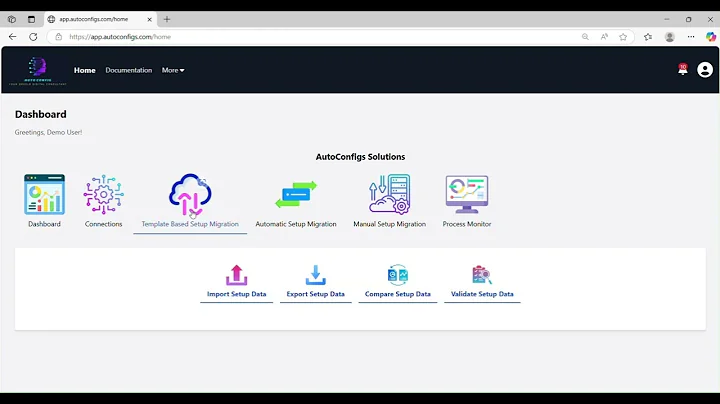Click the 'Greetings, Demo User!' text
The height and width of the screenshot is (404, 720).
click(48, 132)
